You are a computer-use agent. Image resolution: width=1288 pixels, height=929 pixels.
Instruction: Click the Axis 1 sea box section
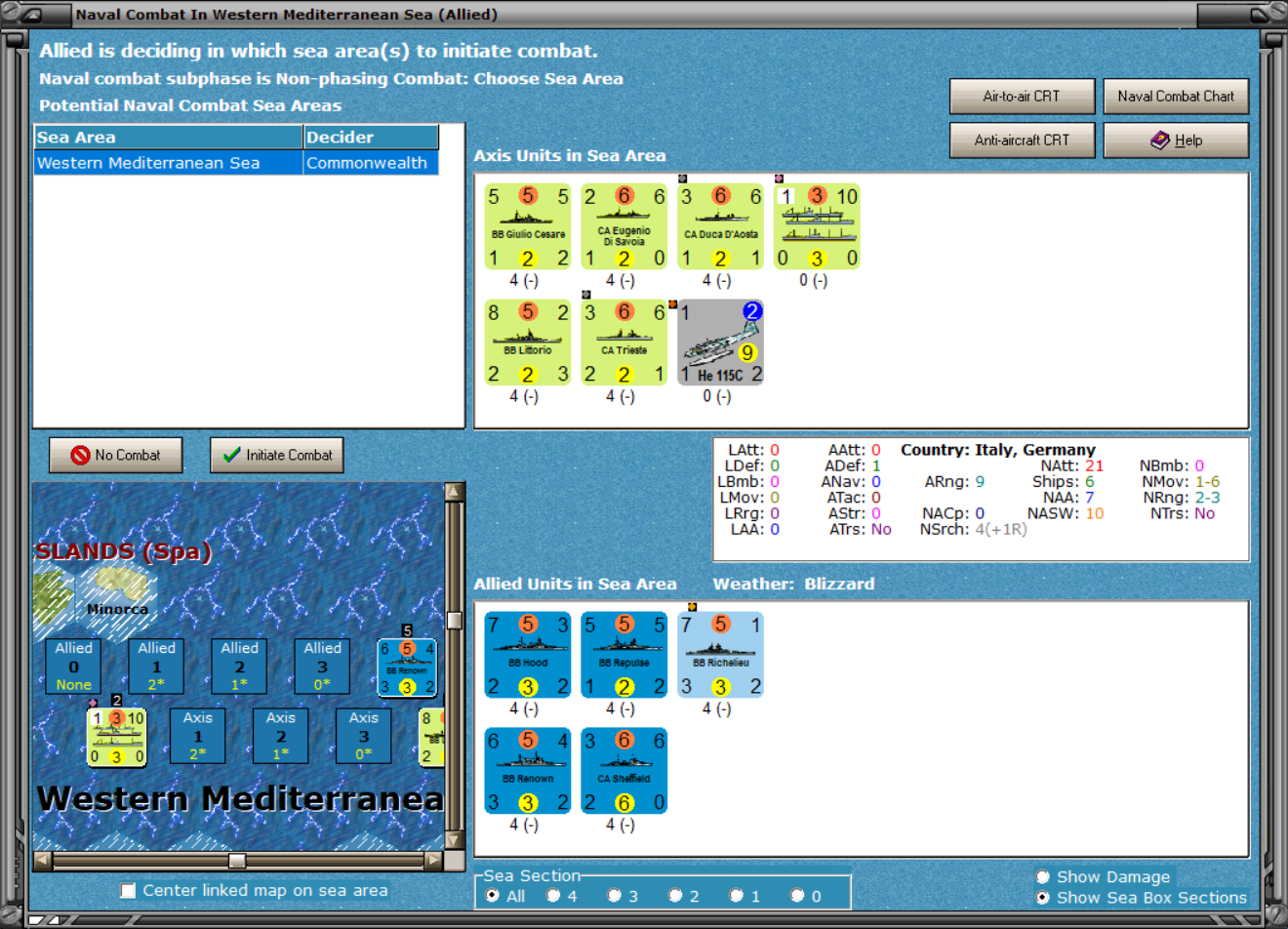[x=197, y=736]
